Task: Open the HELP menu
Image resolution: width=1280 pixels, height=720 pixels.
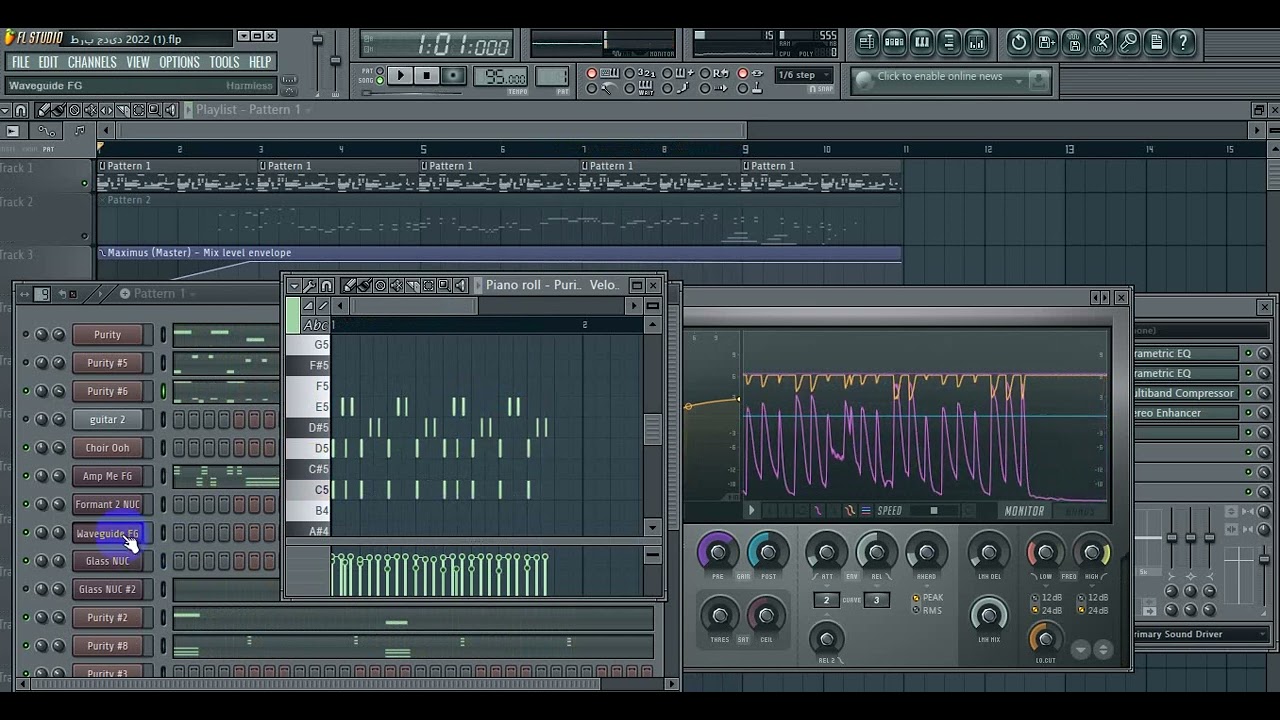Action: click(260, 62)
